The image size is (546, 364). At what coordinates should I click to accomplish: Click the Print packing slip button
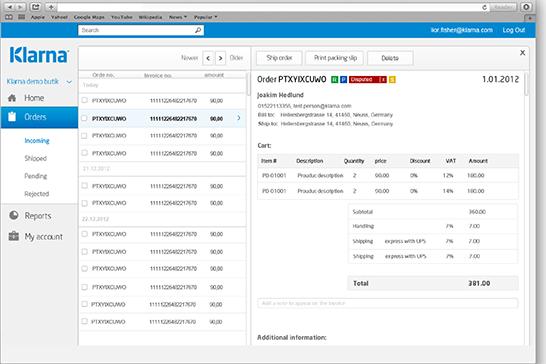tap(335, 58)
